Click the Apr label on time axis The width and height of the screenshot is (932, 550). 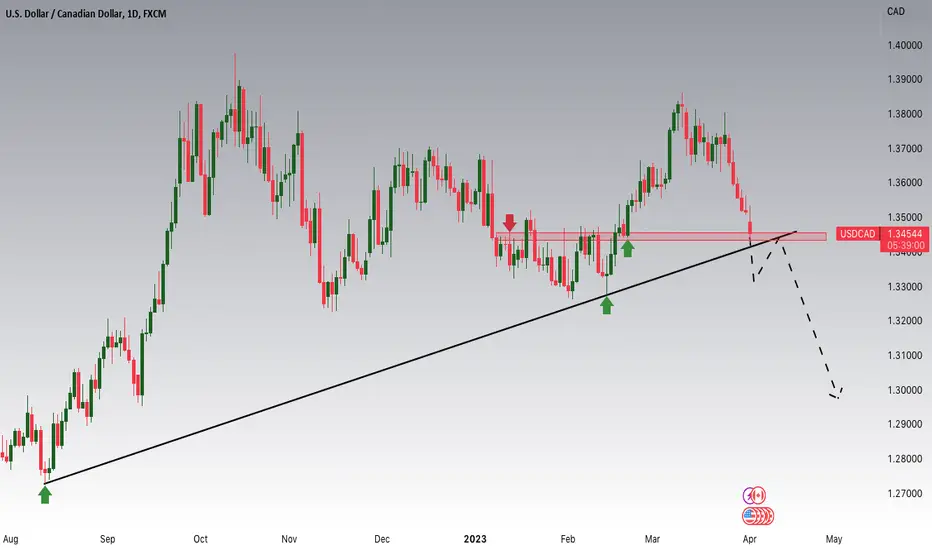coord(750,539)
